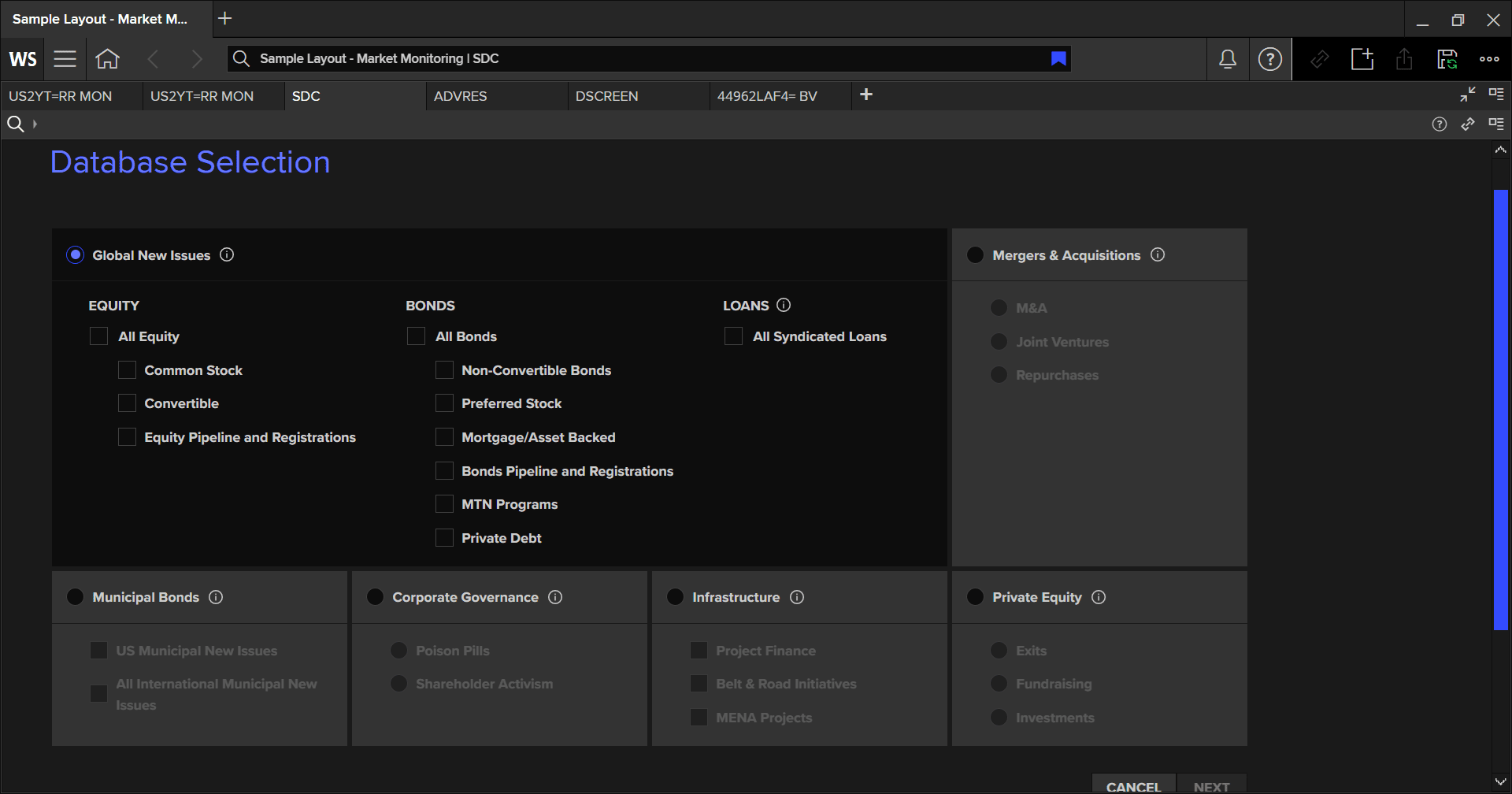This screenshot has height=794, width=1512.
Task: Click the address bar search field
Action: pyautogui.click(x=649, y=59)
